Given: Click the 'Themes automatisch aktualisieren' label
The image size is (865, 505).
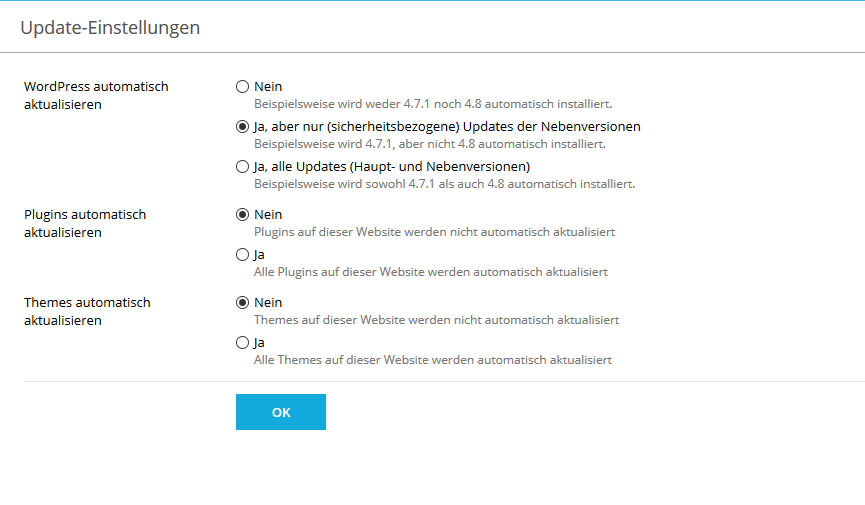Looking at the screenshot, I should coord(85,311).
